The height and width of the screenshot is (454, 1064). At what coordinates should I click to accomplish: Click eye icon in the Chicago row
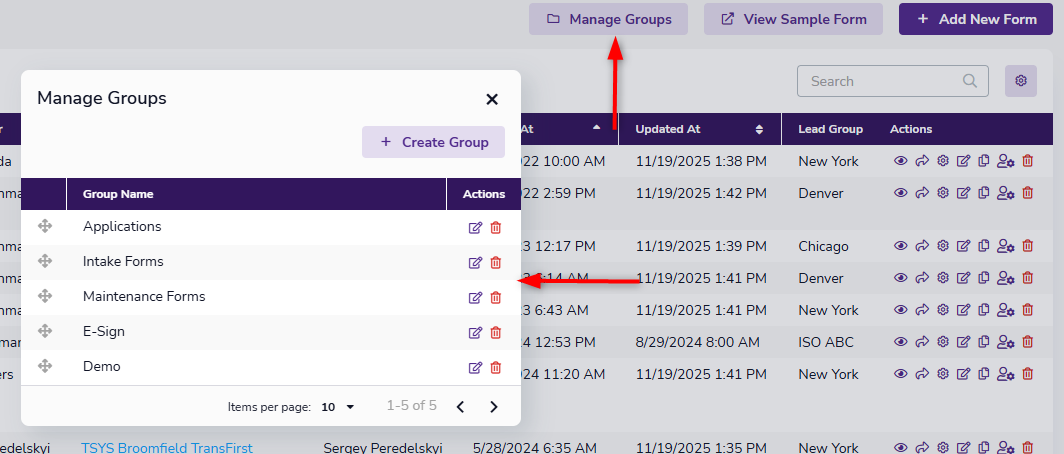point(901,246)
